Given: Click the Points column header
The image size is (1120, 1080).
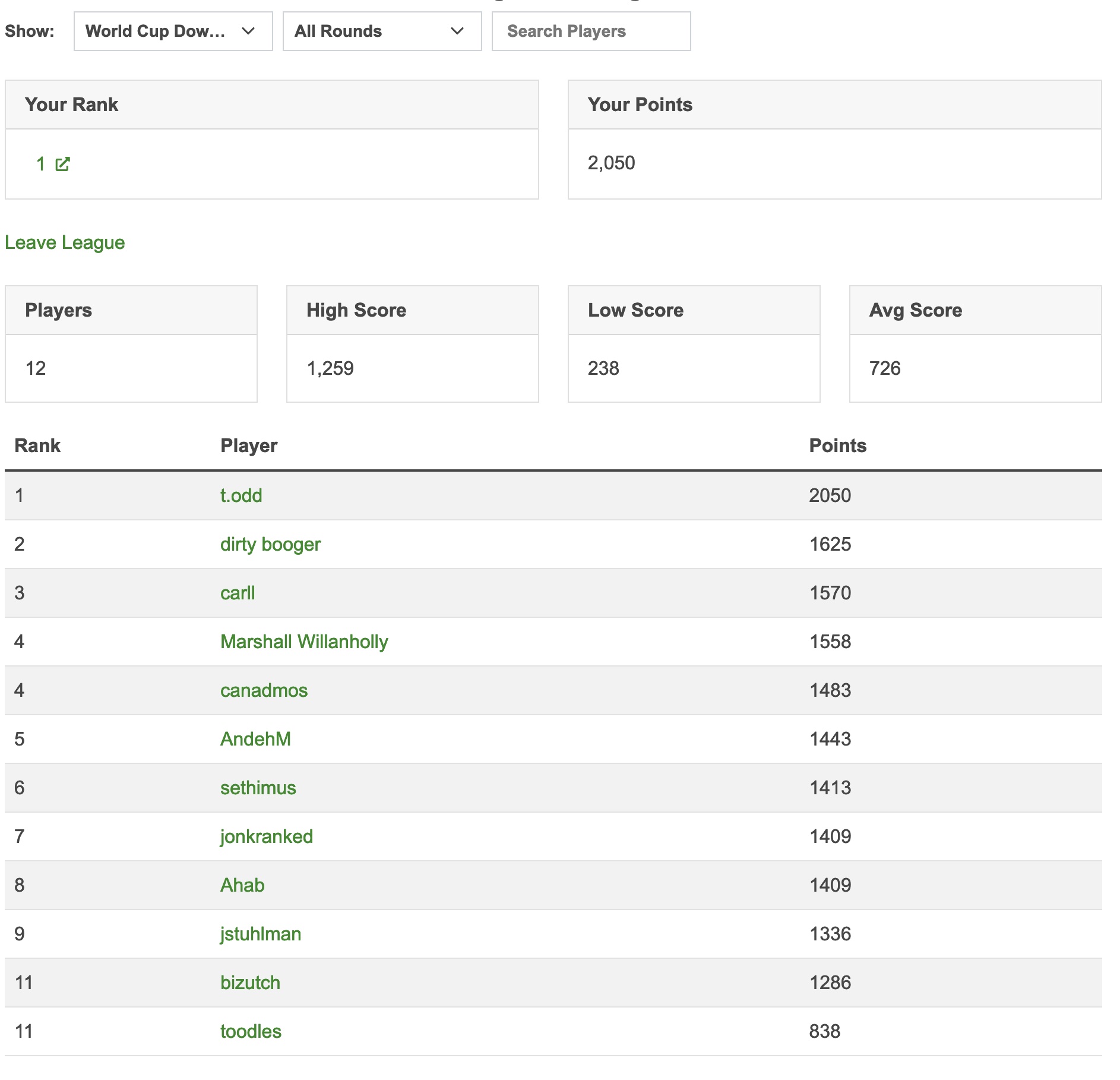Looking at the screenshot, I should click(837, 446).
